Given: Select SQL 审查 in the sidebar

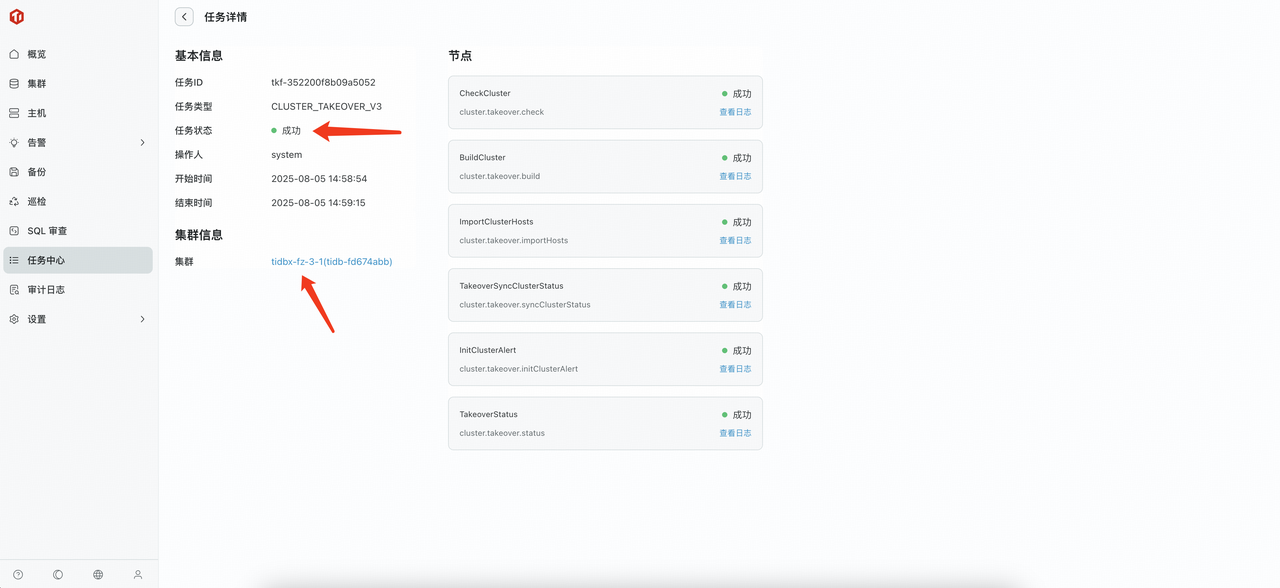Looking at the screenshot, I should pyautogui.click(x=47, y=231).
